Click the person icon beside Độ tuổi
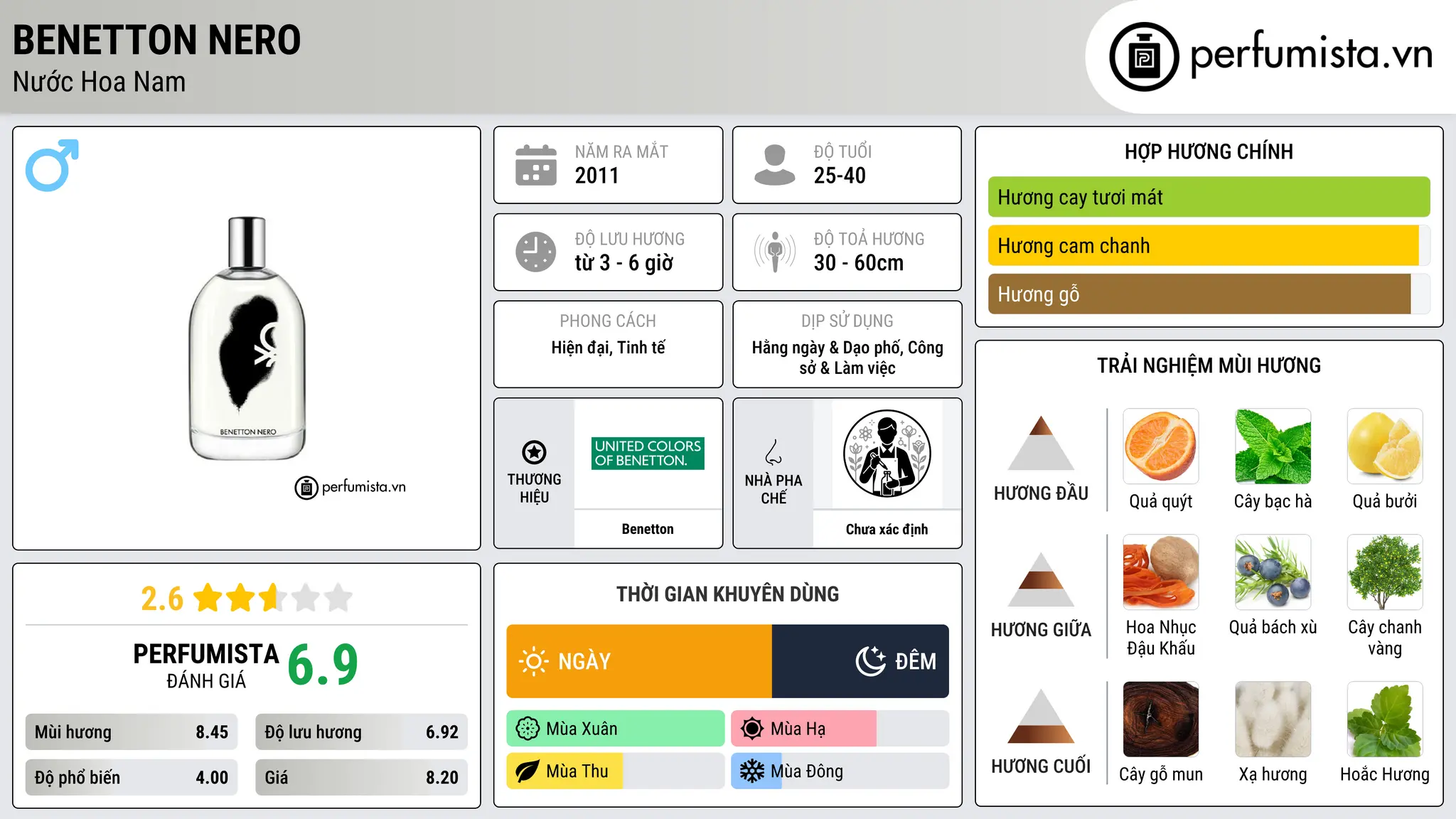Viewport: 1456px width, 819px height. 775,165
